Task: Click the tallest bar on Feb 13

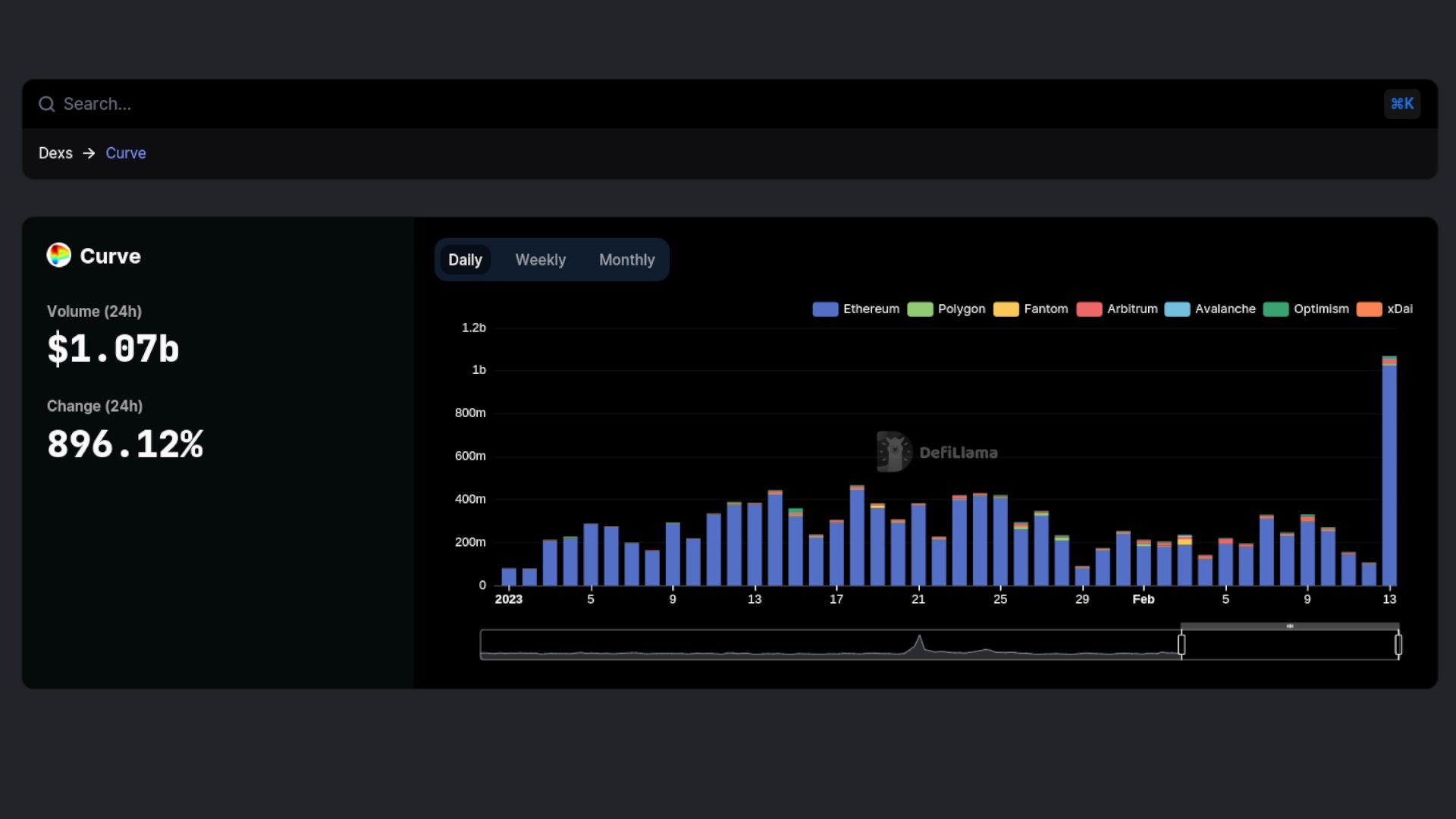Action: 1389,471
